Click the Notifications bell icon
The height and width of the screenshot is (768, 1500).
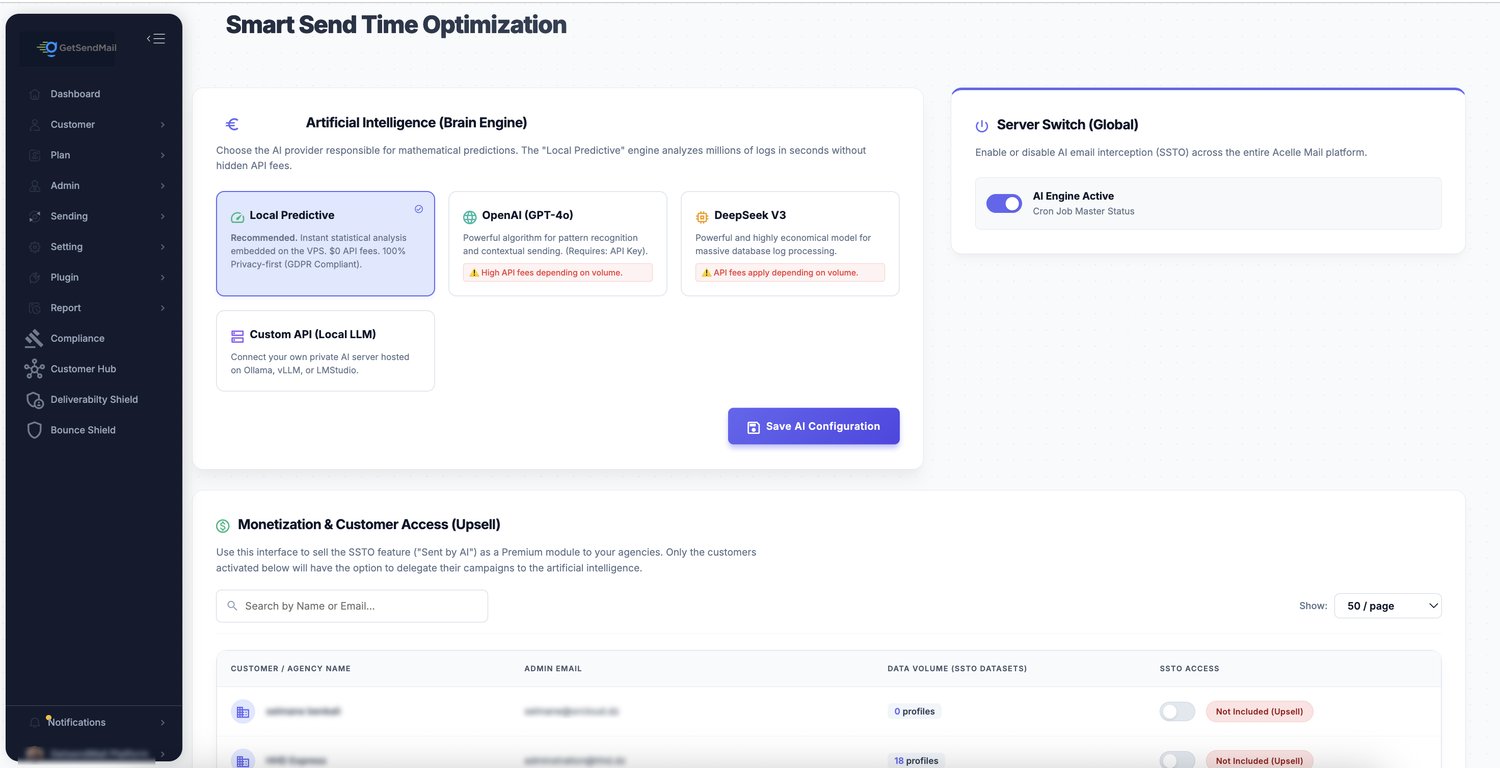(x=36, y=722)
